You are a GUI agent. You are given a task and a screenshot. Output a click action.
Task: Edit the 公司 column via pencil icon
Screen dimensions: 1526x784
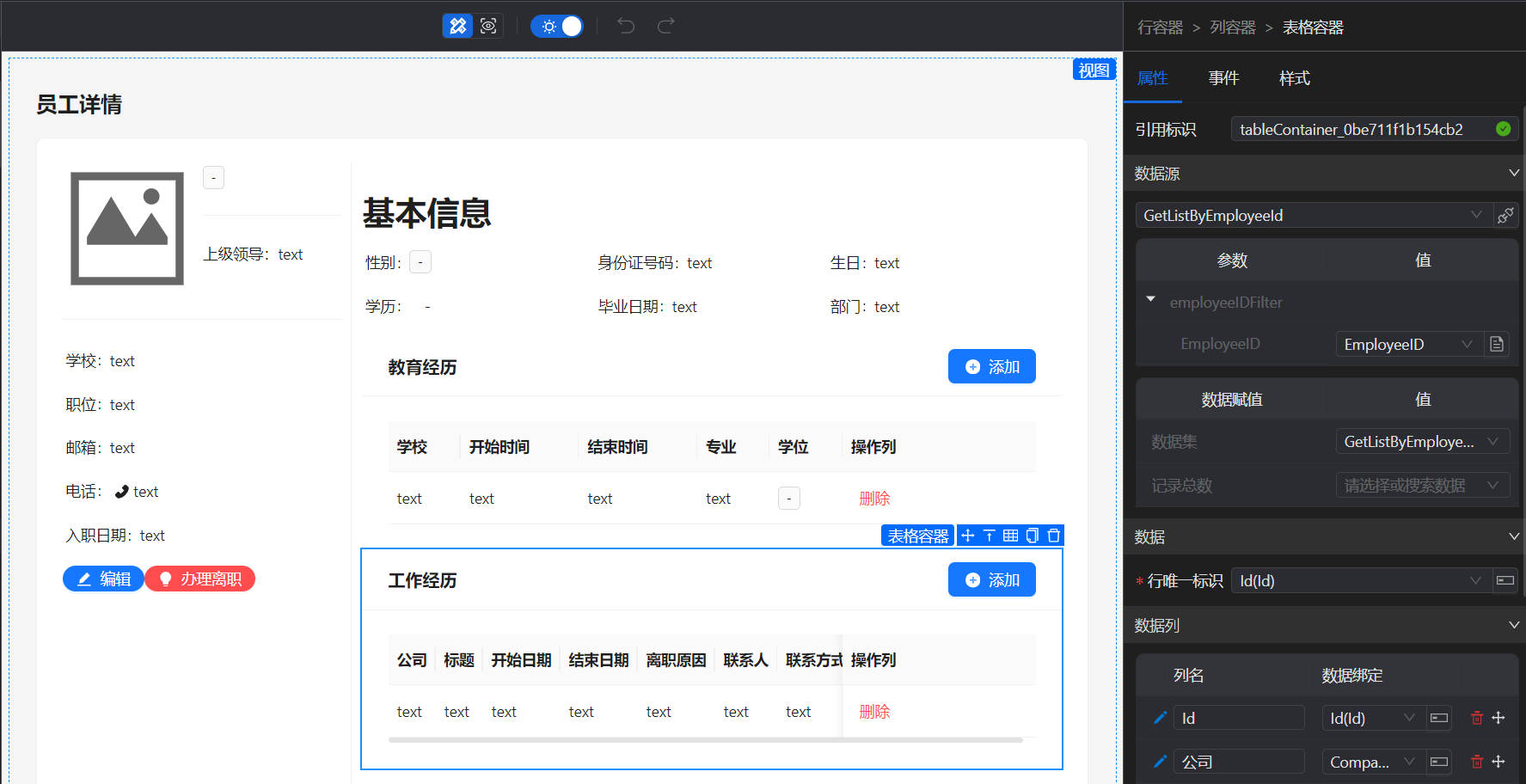(x=1159, y=762)
